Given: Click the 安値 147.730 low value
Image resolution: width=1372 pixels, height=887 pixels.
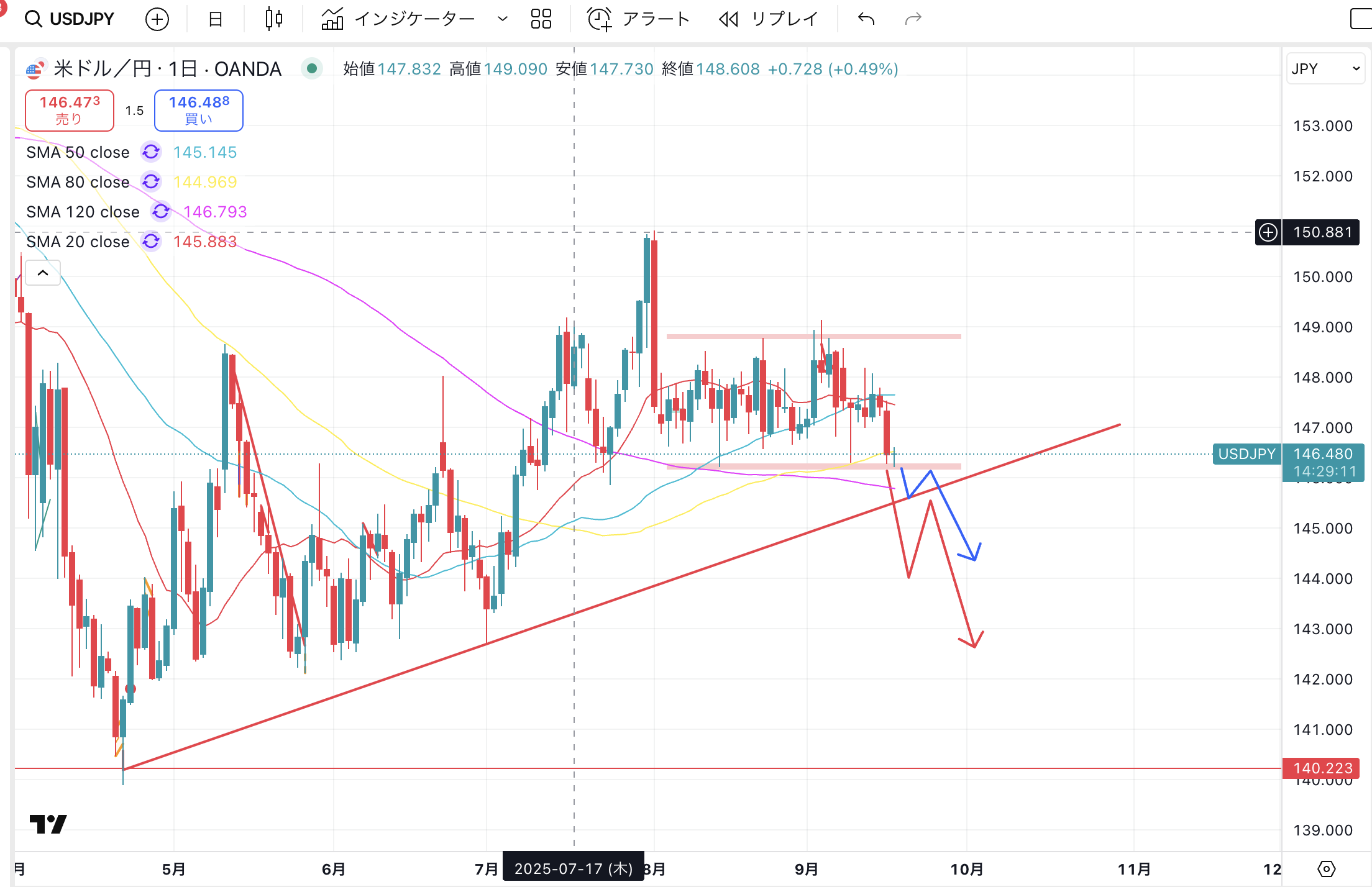Looking at the screenshot, I should [x=605, y=69].
